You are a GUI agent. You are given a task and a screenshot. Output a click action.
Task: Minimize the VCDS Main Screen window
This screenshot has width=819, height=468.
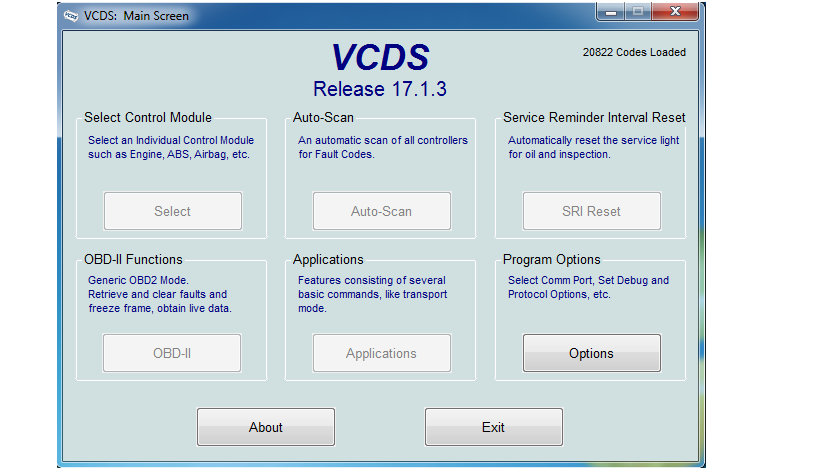(x=611, y=11)
